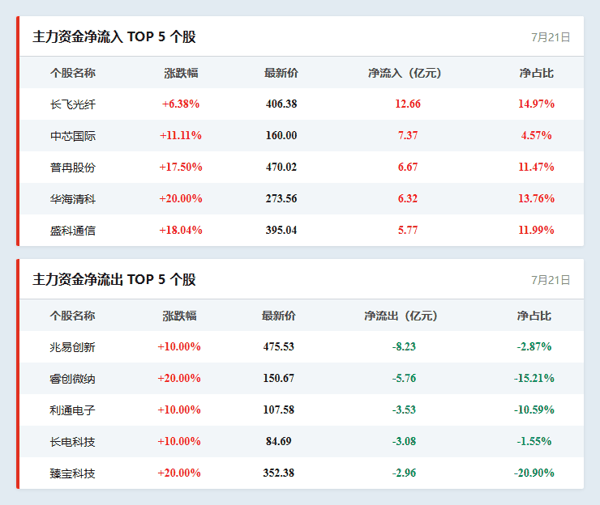
Task: Open the 中芯国际 stock row
Action: pos(302,135)
